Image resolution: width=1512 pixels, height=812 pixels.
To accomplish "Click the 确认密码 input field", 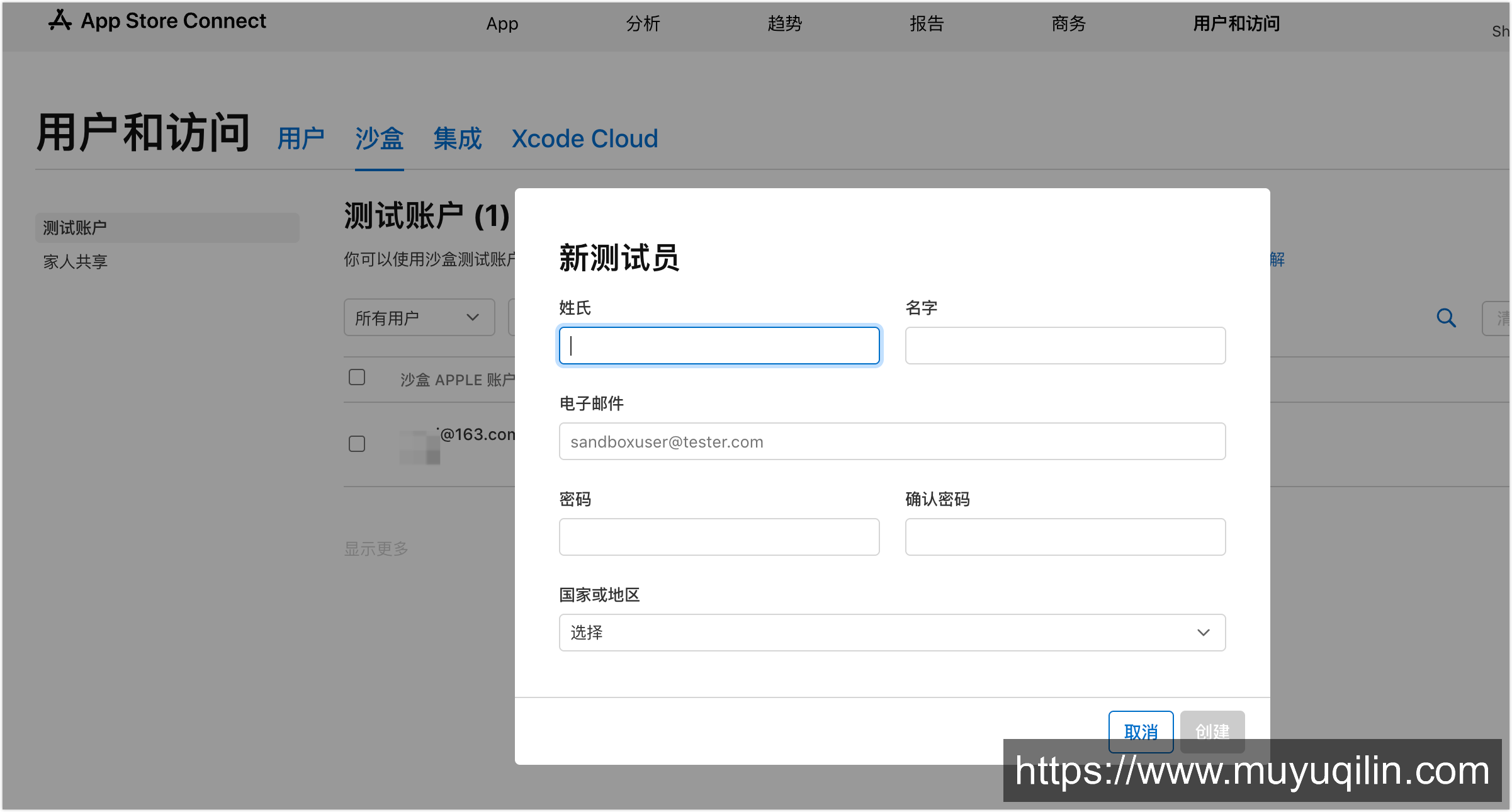I will click(x=1065, y=537).
